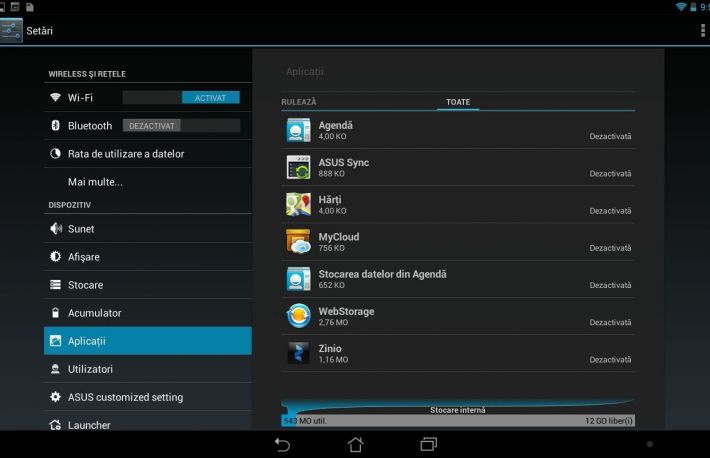The image size is (710, 458).
Task: Switch to the TOATE tab
Action: (458, 102)
